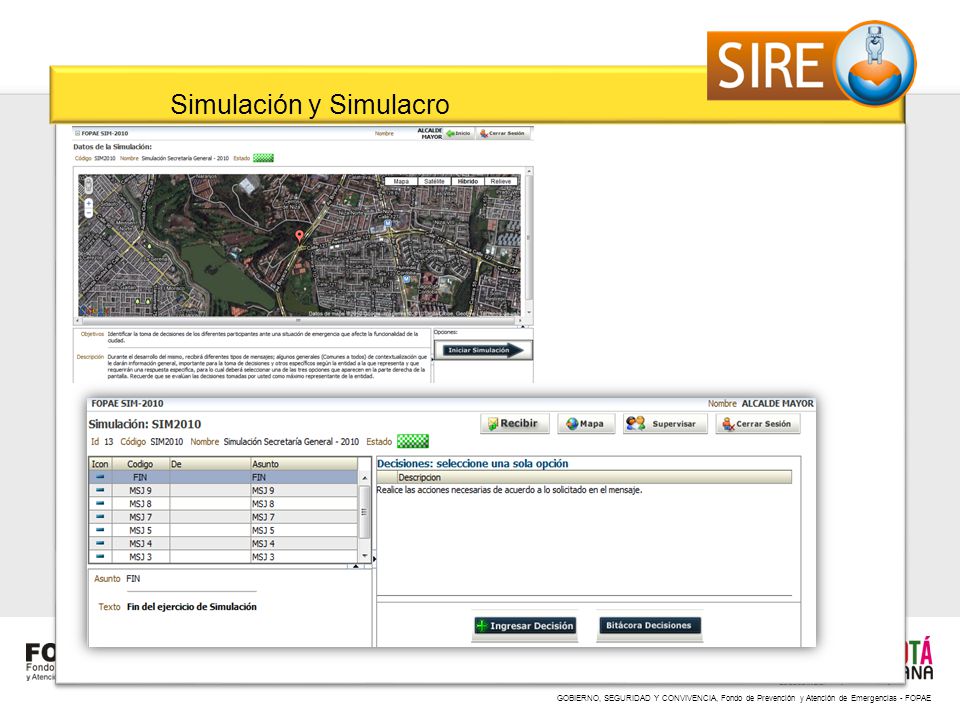
Task: Select the MSJ 7 message row
Action: pos(224,517)
